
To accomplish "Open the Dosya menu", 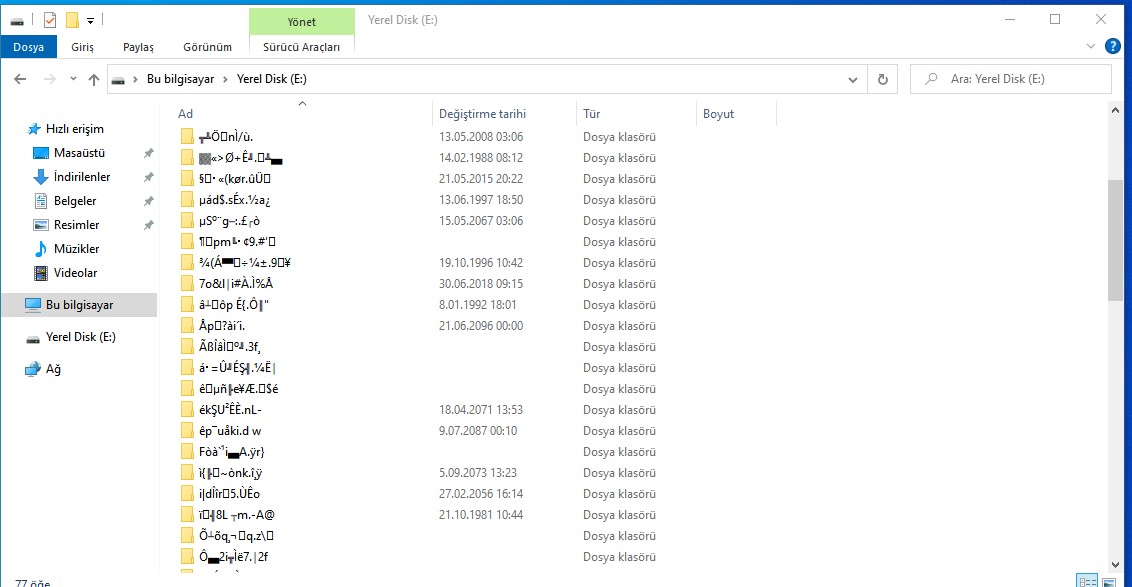I will coord(28,47).
